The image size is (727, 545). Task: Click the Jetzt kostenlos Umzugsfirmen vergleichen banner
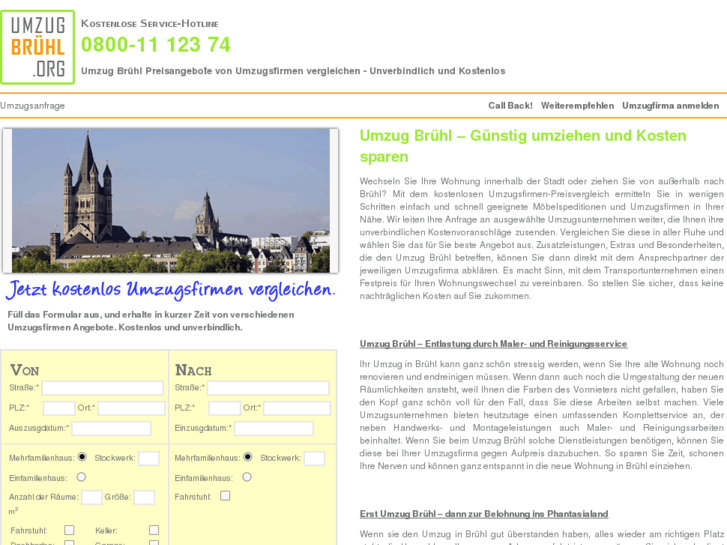point(171,289)
